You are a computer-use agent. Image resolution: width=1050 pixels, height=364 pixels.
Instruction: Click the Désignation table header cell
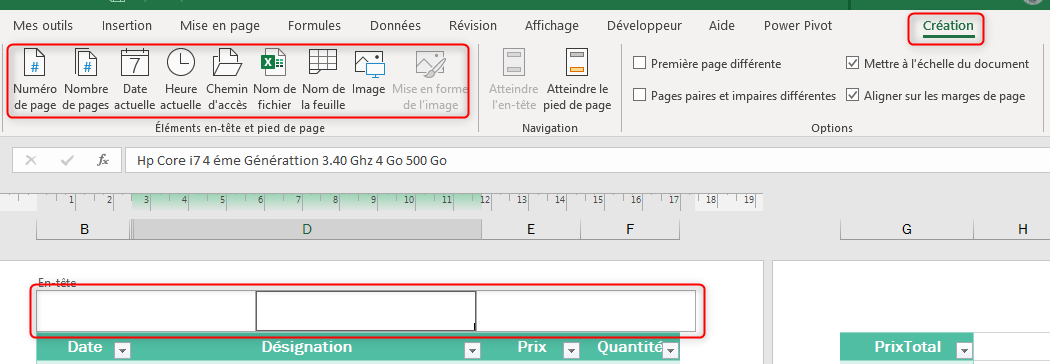tap(306, 347)
